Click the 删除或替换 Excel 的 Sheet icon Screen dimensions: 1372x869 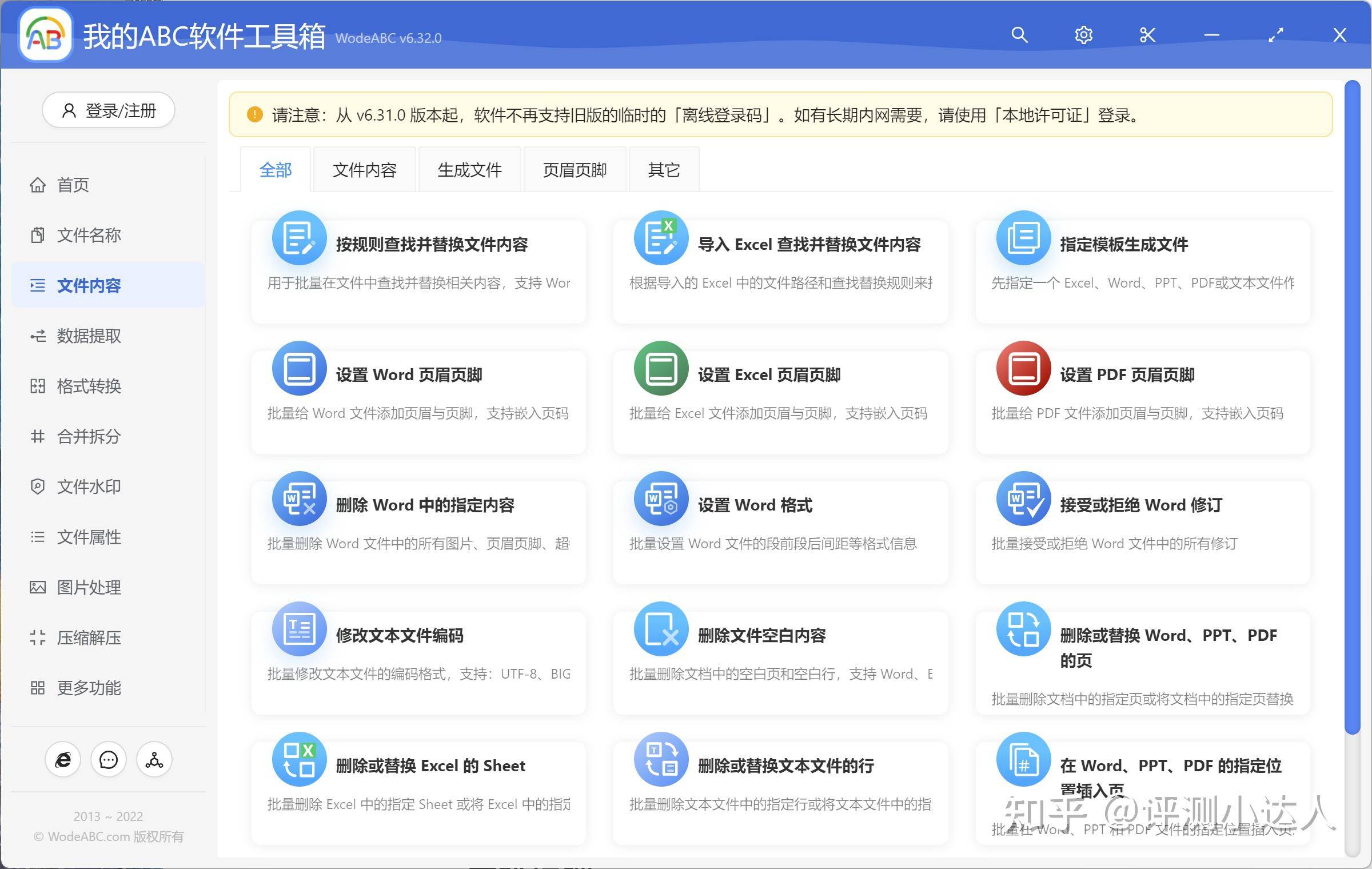pyautogui.click(x=300, y=759)
